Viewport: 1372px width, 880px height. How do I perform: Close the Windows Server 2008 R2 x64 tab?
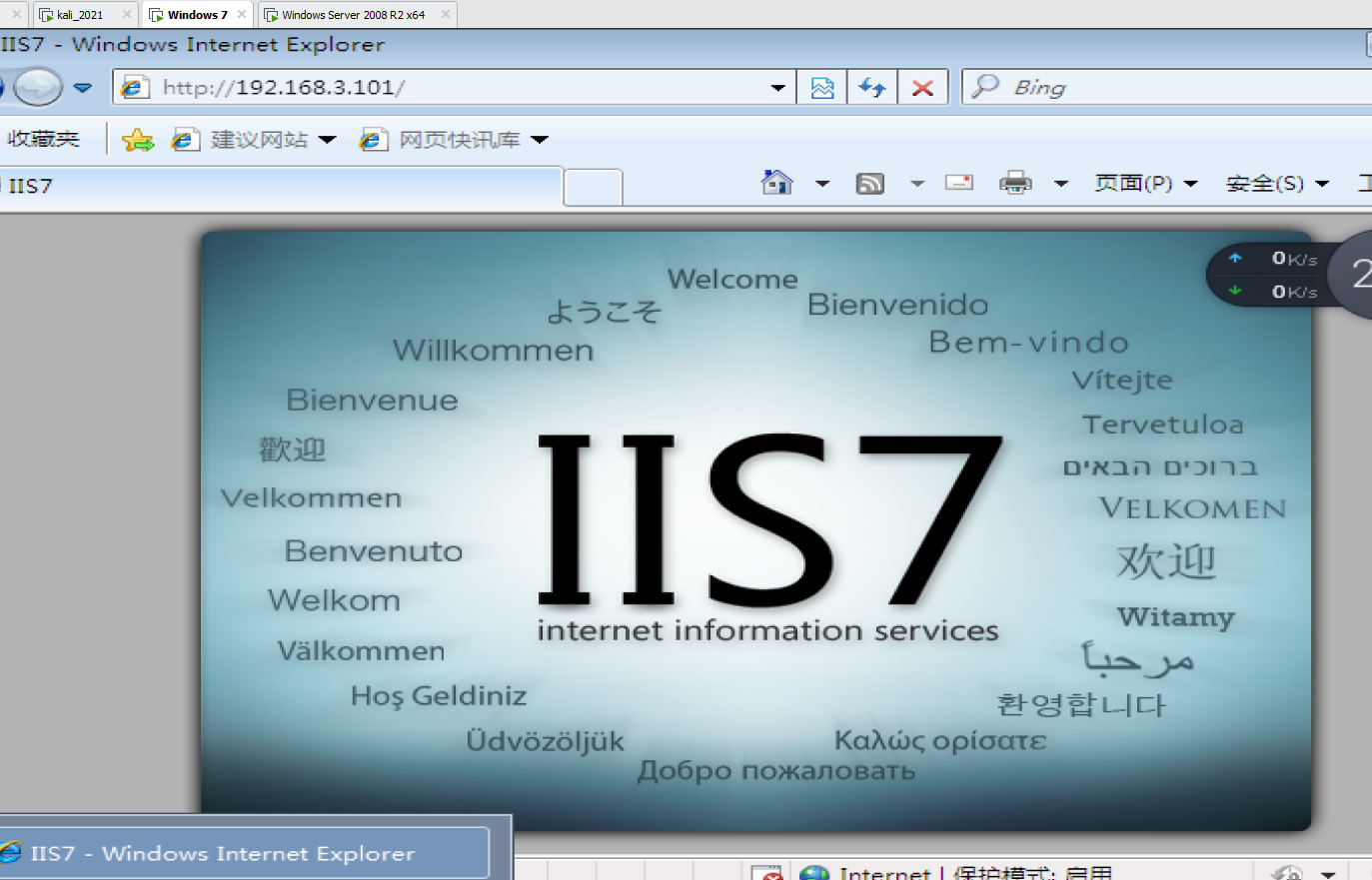click(x=446, y=15)
